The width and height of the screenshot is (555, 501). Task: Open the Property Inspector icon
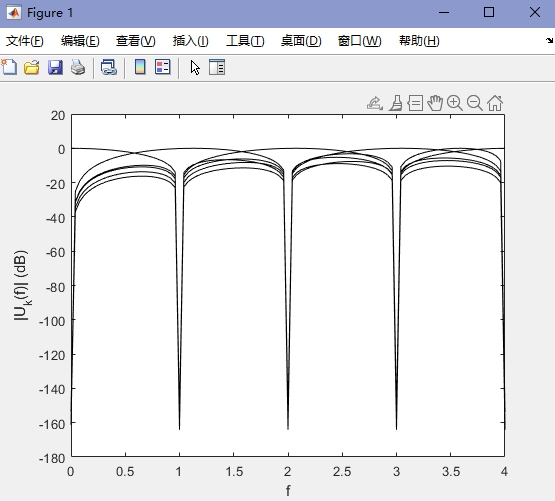click(x=217, y=67)
